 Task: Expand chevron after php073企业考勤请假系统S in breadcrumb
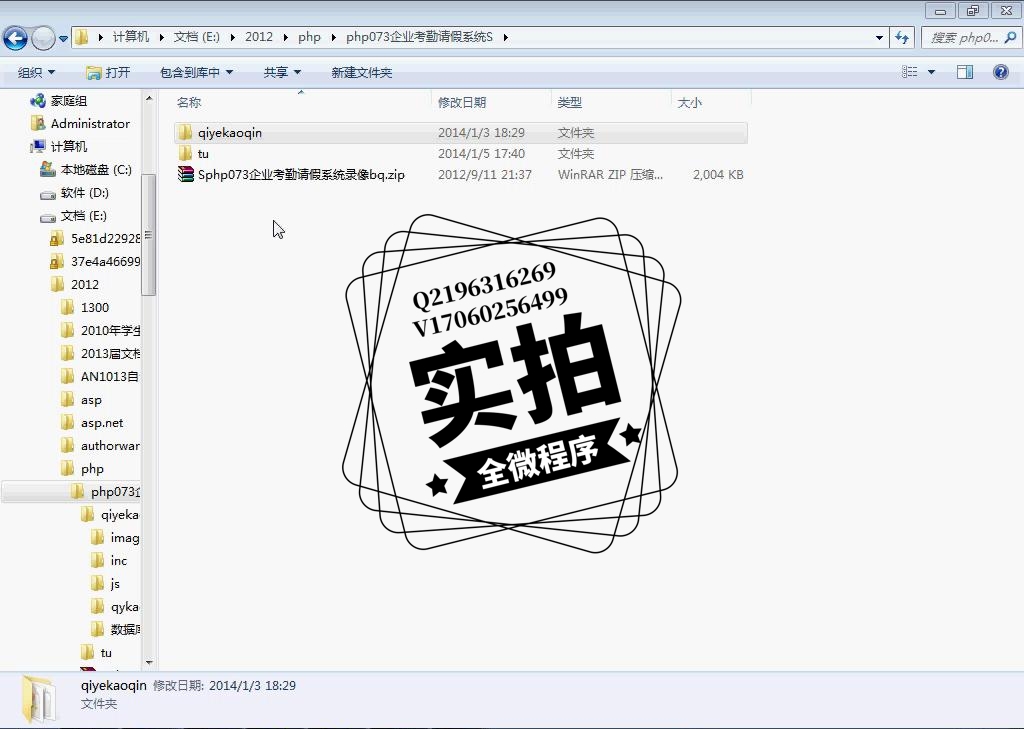[505, 37]
